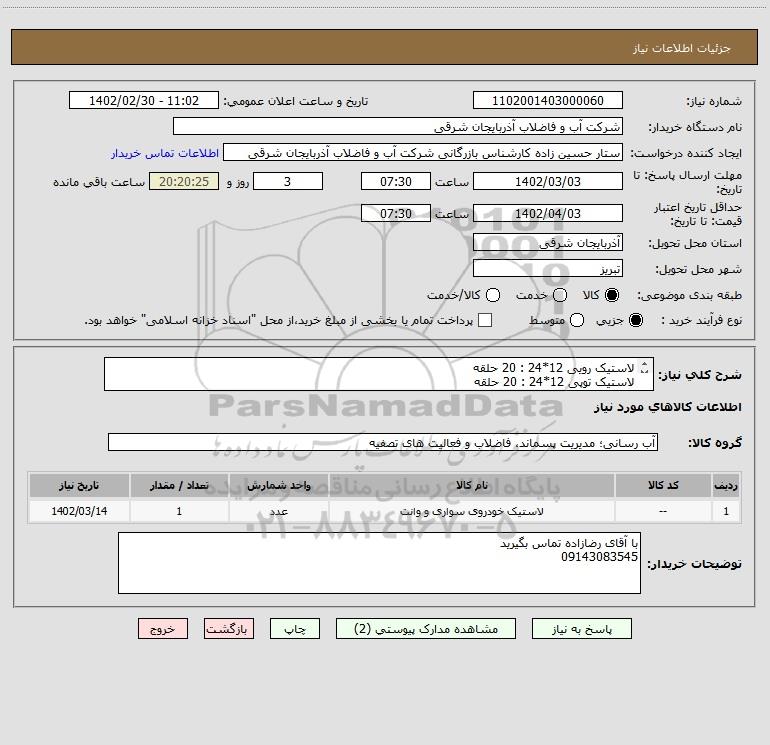Check the اسناد خزانه اسلامی payment checkbox

[485, 320]
